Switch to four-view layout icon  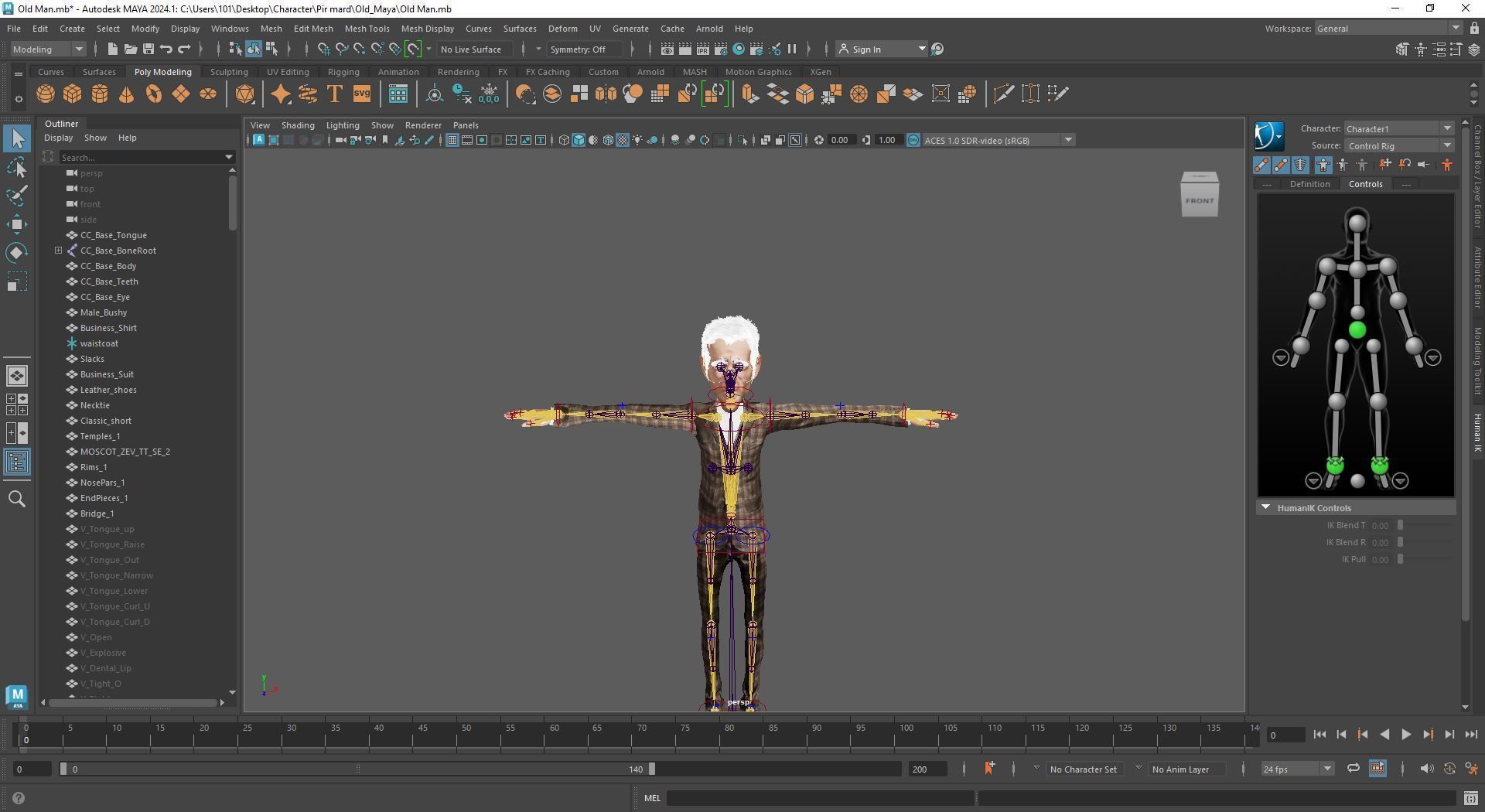17,404
